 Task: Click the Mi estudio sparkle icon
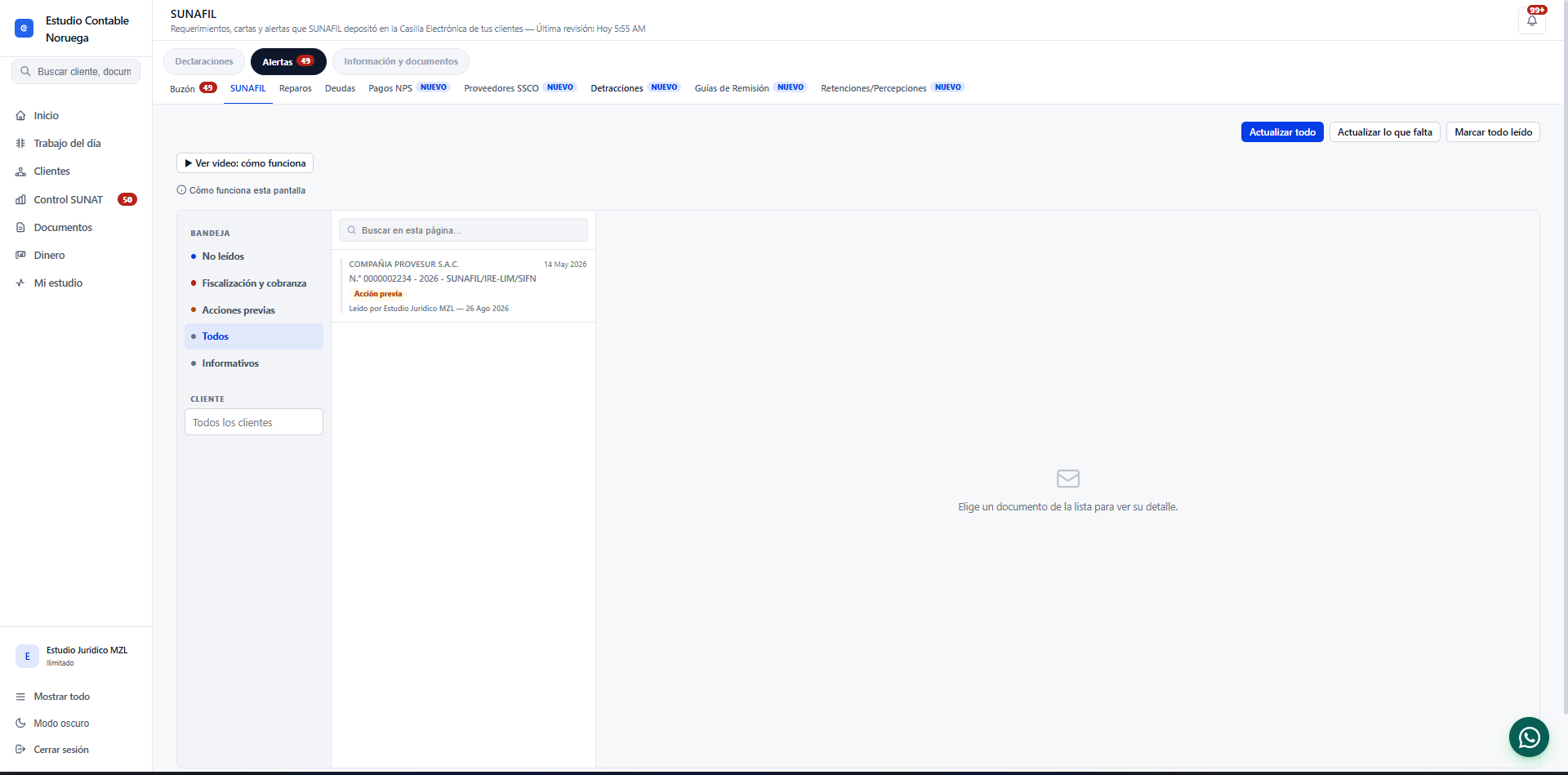coord(20,283)
